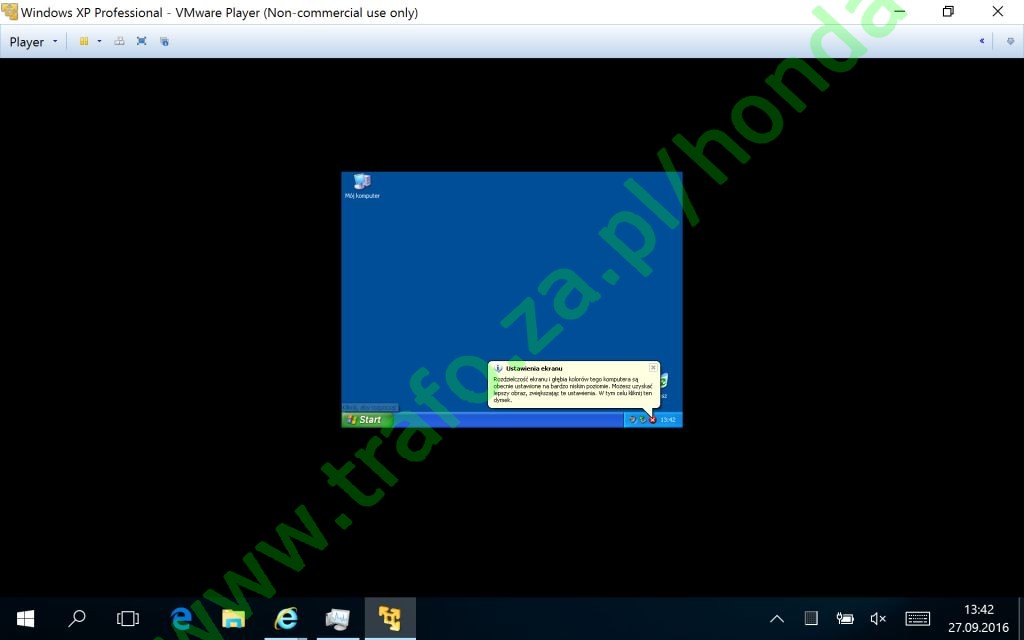The image size is (1024, 640).
Task: Click Send Ctrl+Alt+Del toolbar icon
Action: click(119, 41)
